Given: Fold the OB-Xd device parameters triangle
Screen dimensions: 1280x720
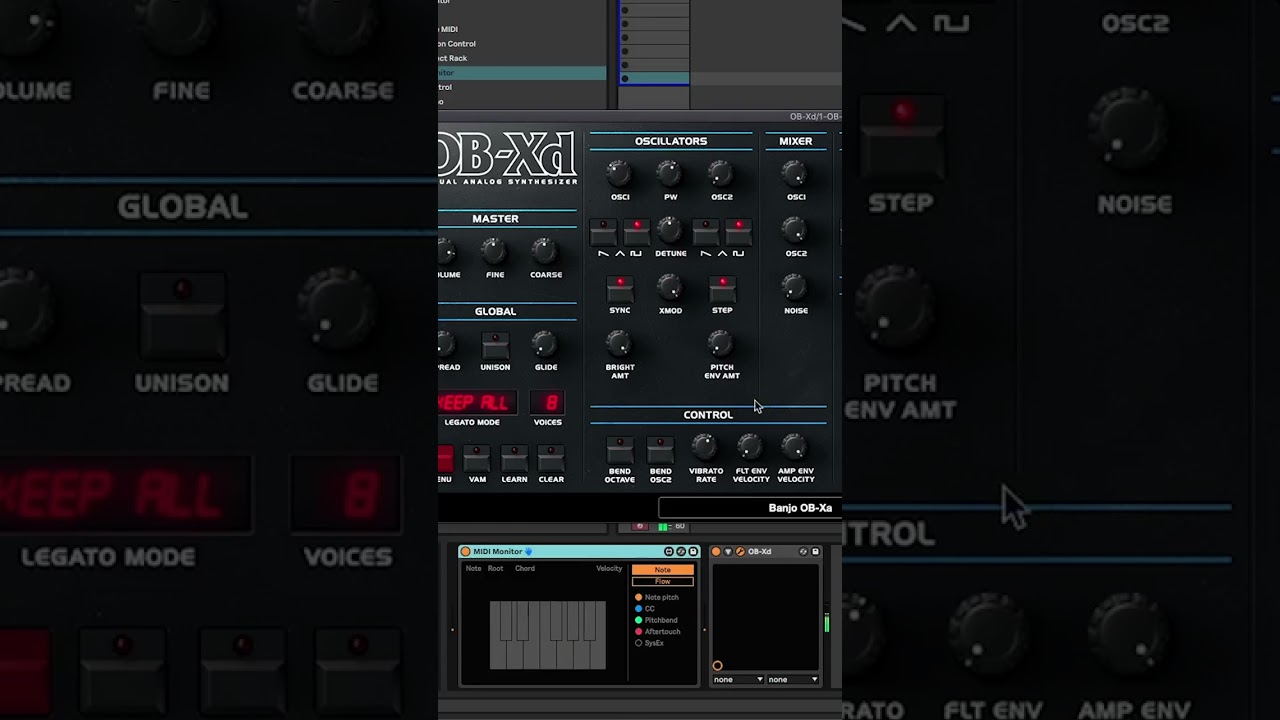Looking at the screenshot, I should pyautogui.click(x=728, y=552).
